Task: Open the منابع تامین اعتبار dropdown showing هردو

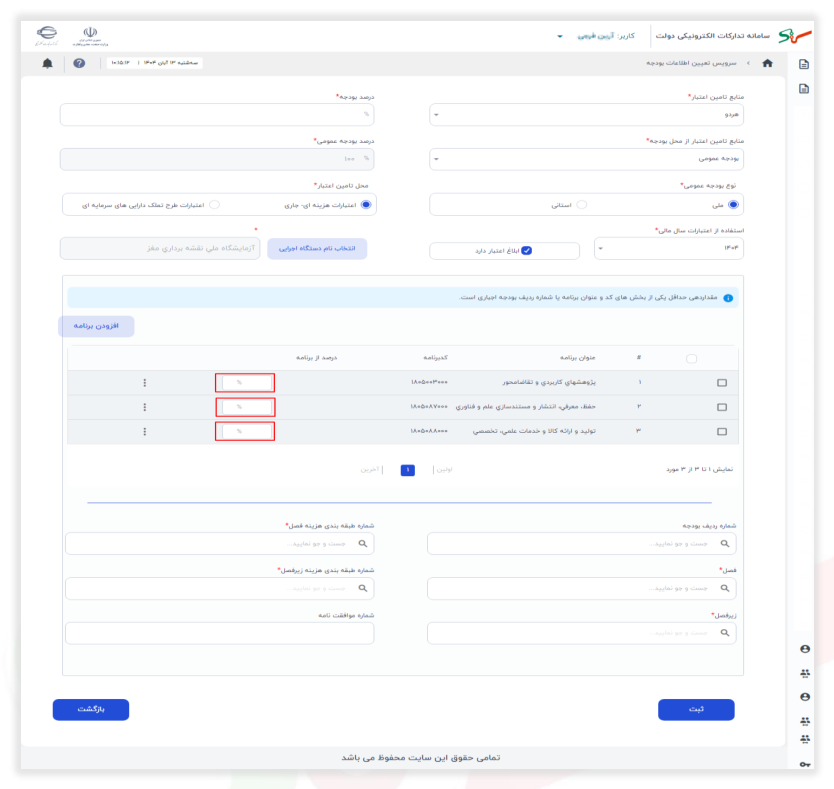Action: pyautogui.click(x=586, y=115)
